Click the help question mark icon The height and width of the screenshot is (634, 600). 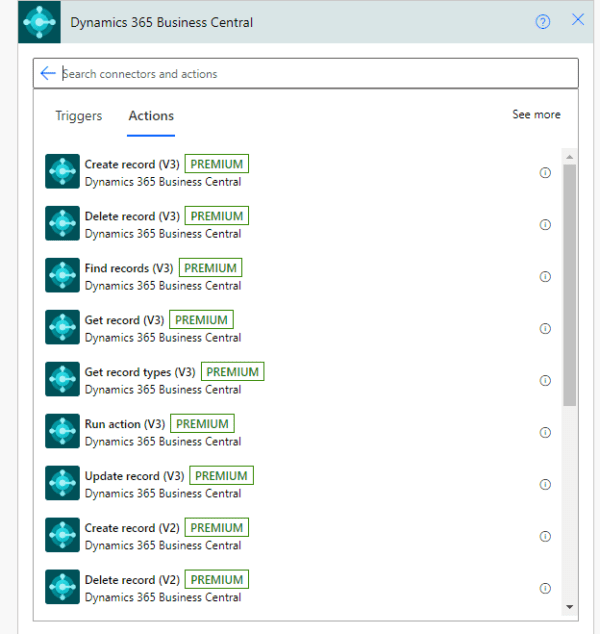pyautogui.click(x=543, y=21)
